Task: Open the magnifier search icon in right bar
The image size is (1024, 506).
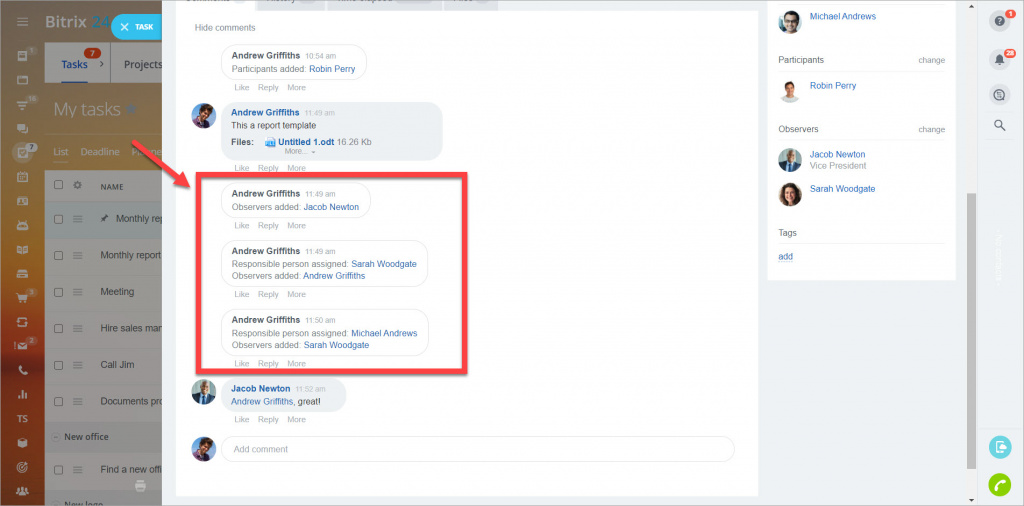Action: tap(999, 125)
